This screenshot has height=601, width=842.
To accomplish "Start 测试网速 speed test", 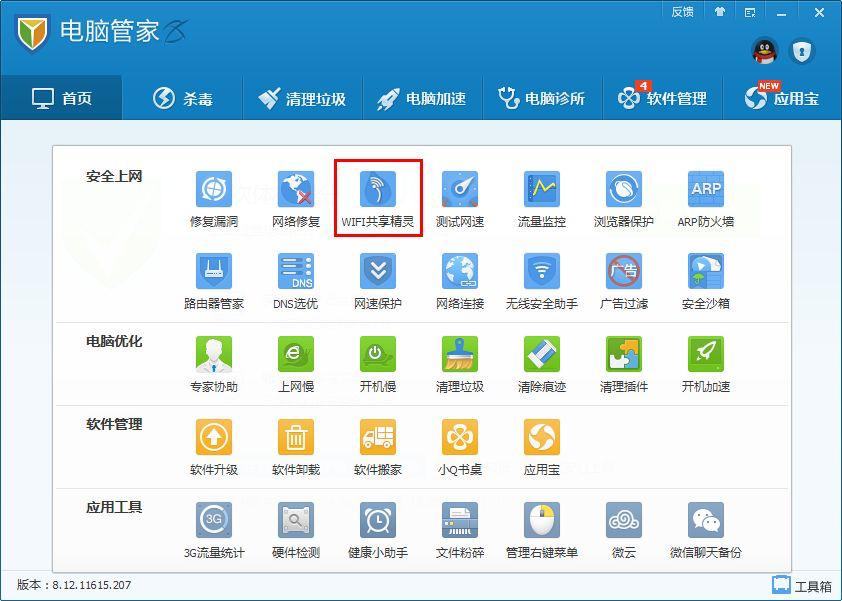I will pos(460,198).
